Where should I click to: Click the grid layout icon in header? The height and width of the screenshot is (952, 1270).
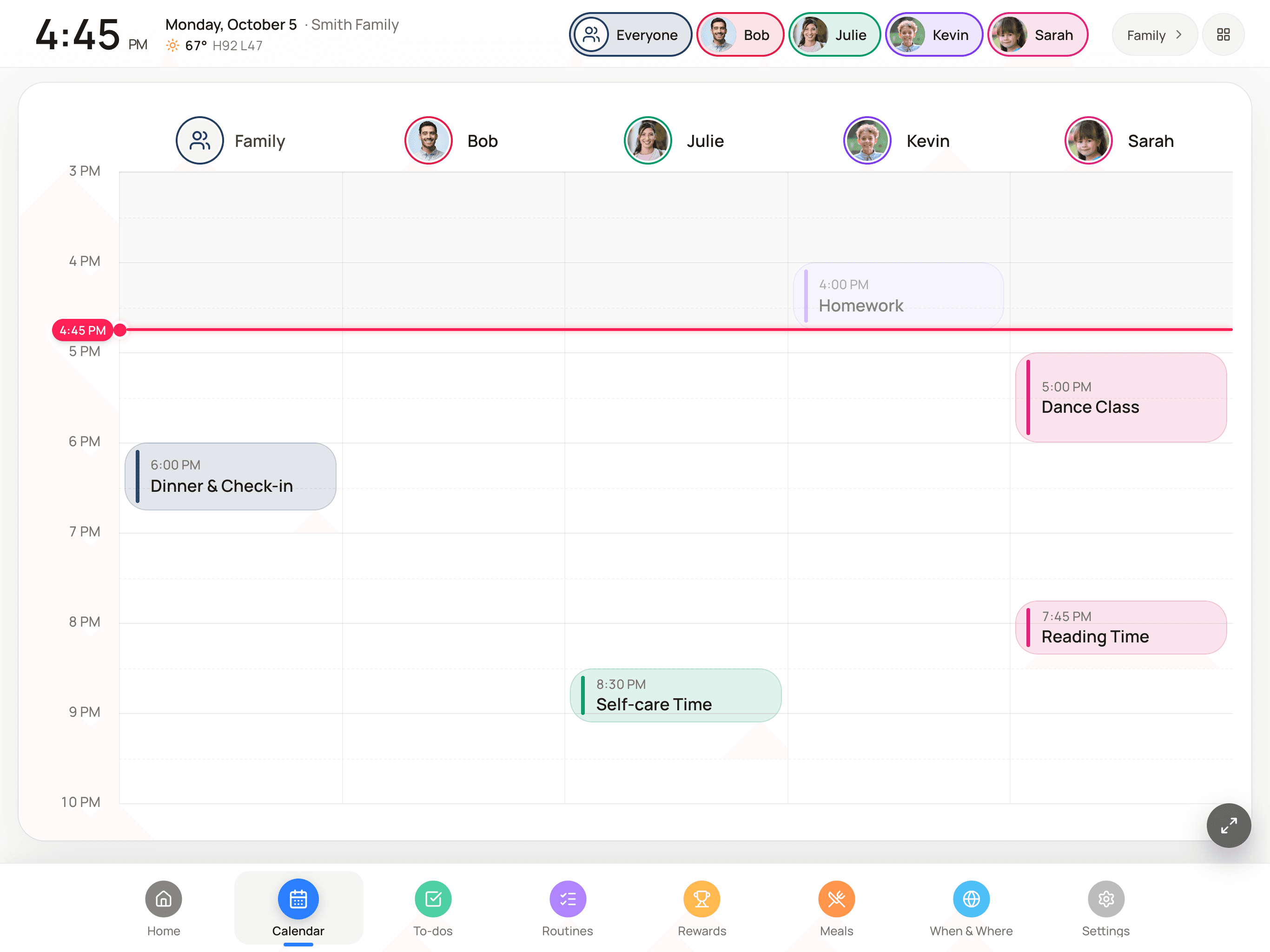coord(1223,34)
